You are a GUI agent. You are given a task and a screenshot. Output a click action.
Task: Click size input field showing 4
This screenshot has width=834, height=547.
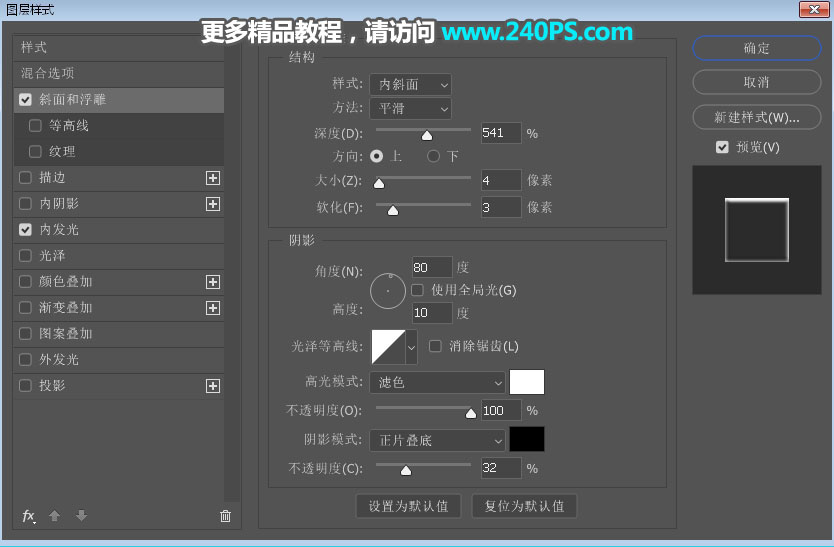501,180
